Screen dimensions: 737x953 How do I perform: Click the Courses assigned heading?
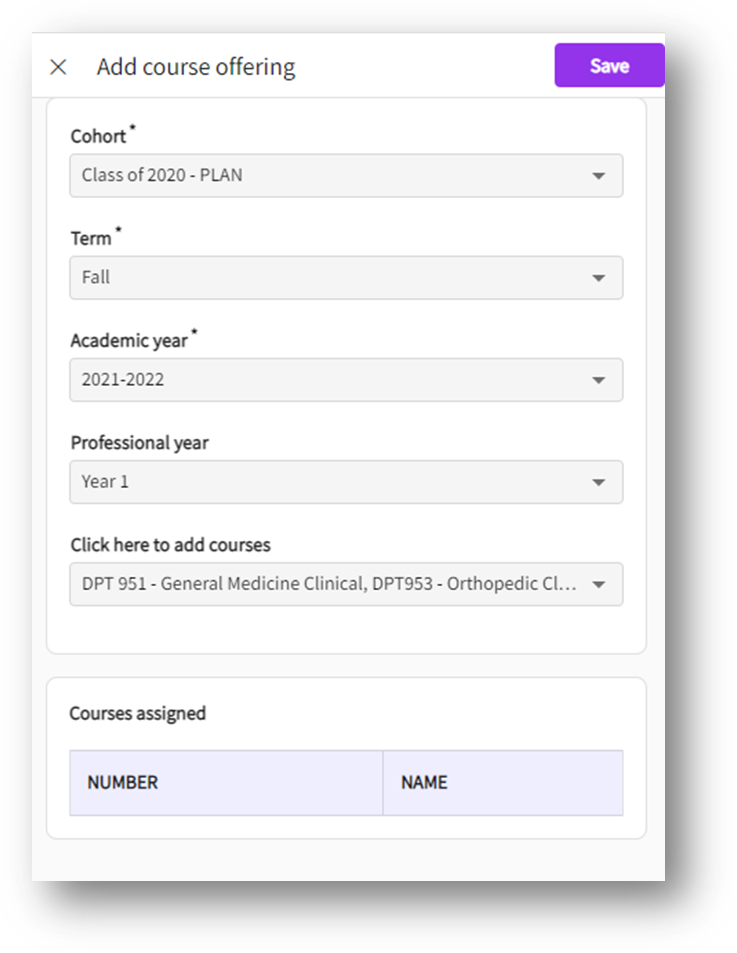point(137,713)
